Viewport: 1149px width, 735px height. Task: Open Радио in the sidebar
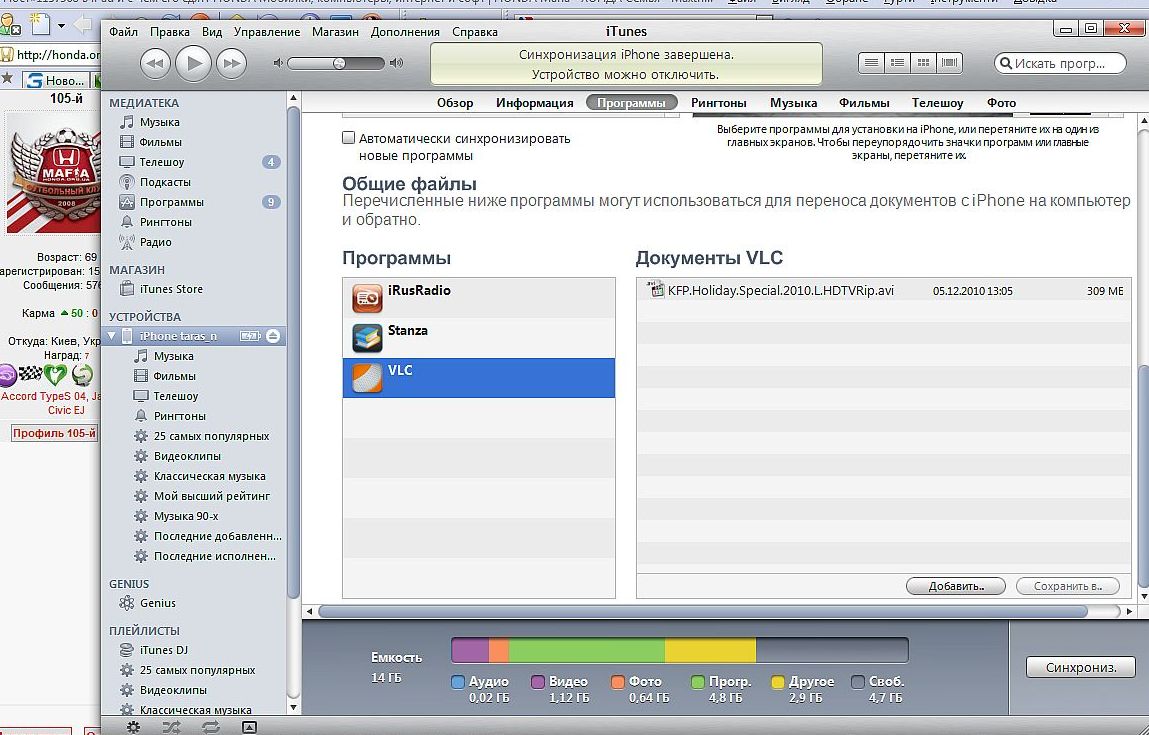[155, 242]
